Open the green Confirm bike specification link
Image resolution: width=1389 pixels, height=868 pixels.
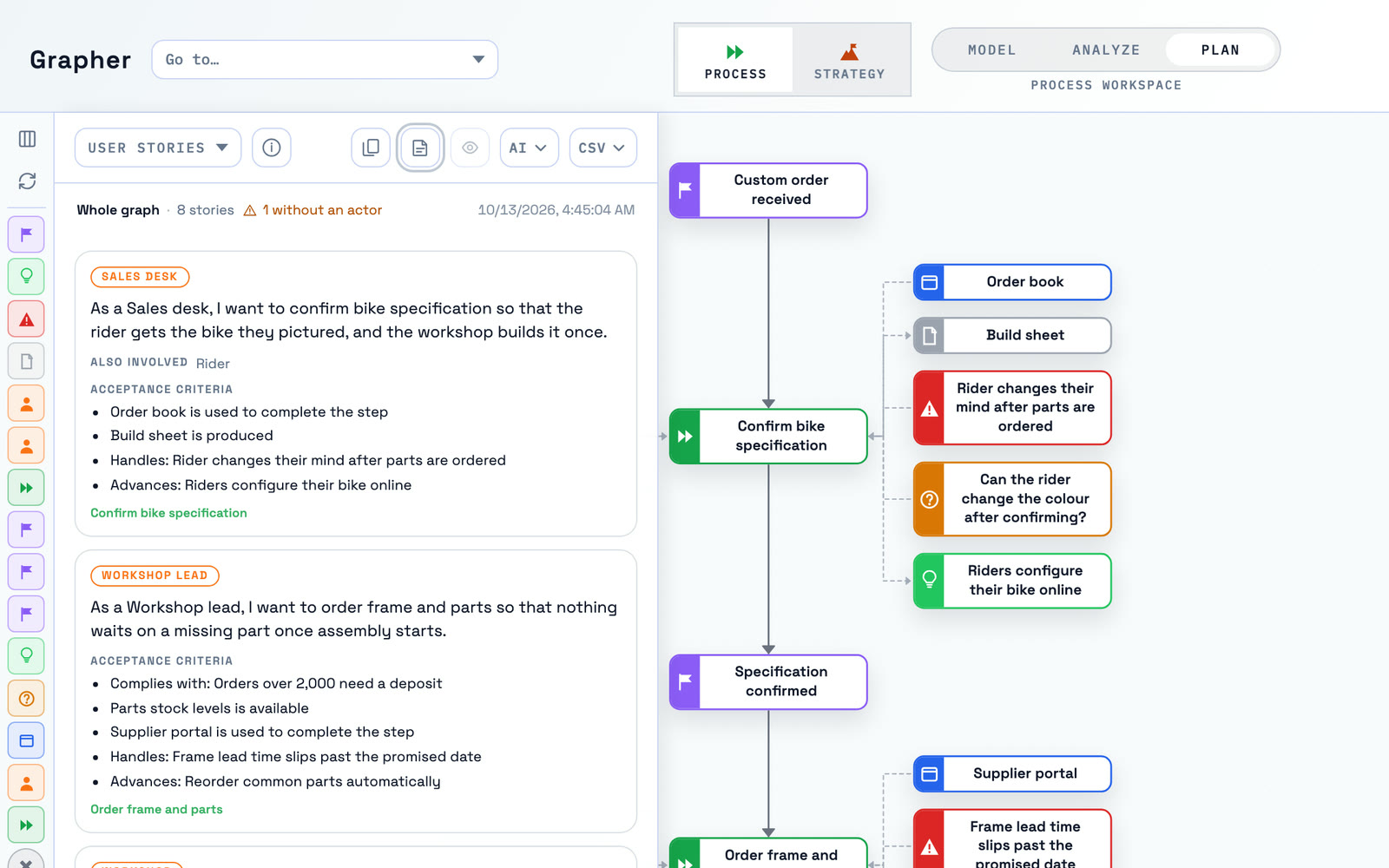coord(168,513)
